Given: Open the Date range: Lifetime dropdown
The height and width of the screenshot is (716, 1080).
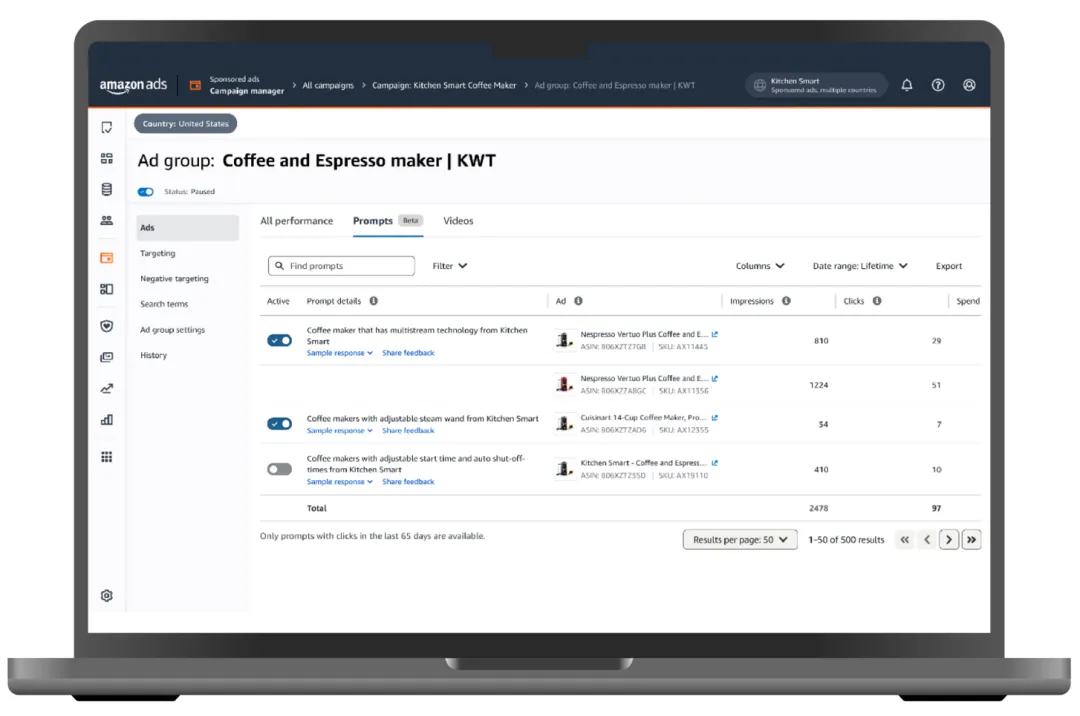Looking at the screenshot, I should click(860, 266).
